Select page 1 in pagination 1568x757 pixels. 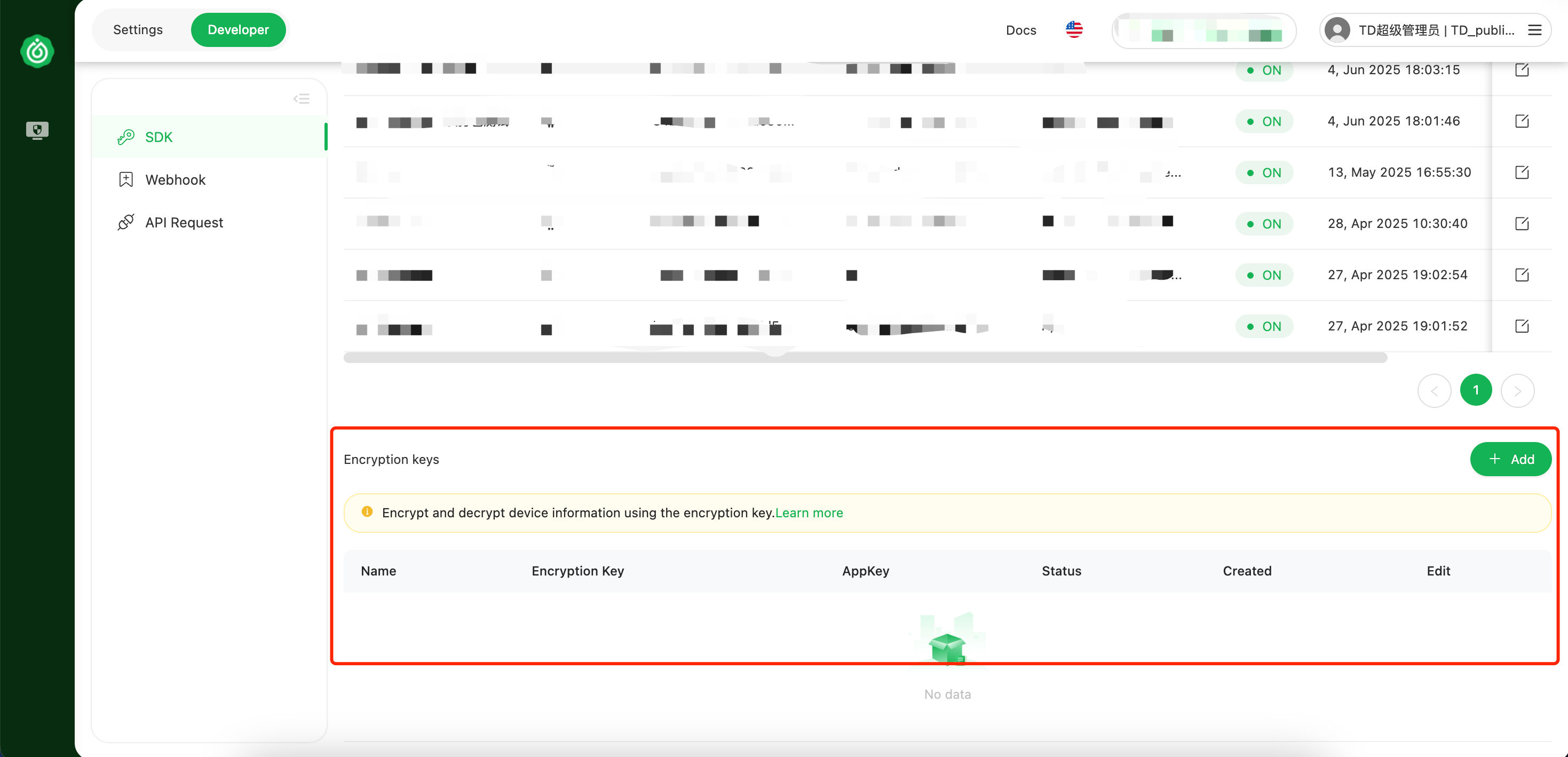click(1476, 390)
